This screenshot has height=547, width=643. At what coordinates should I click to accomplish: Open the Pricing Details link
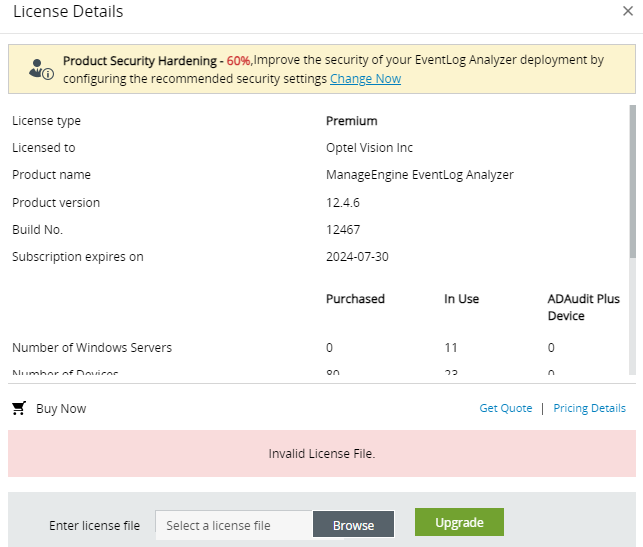589,408
